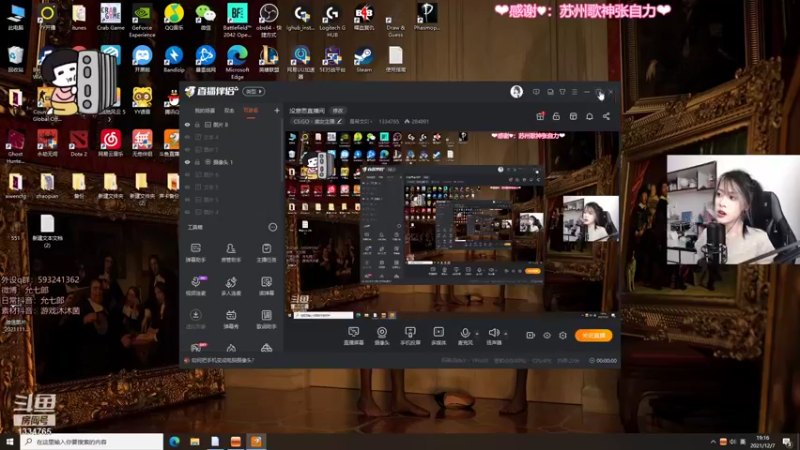Click the Windows taskbar search box
This screenshot has width=800, height=450.
92,442
